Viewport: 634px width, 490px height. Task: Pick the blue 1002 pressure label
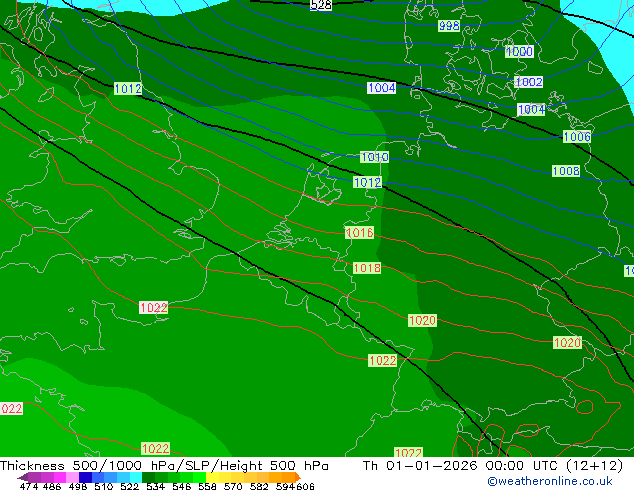[529, 82]
